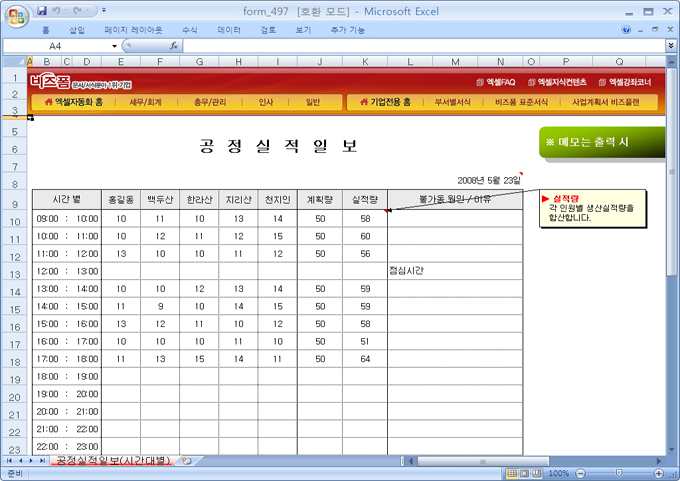Click the Office button logo
The width and height of the screenshot is (680, 481).
(15, 16)
